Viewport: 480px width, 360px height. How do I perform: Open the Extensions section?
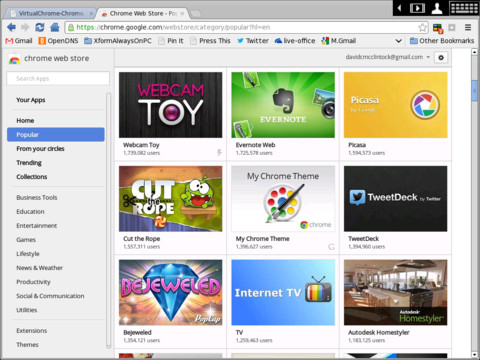click(32, 331)
